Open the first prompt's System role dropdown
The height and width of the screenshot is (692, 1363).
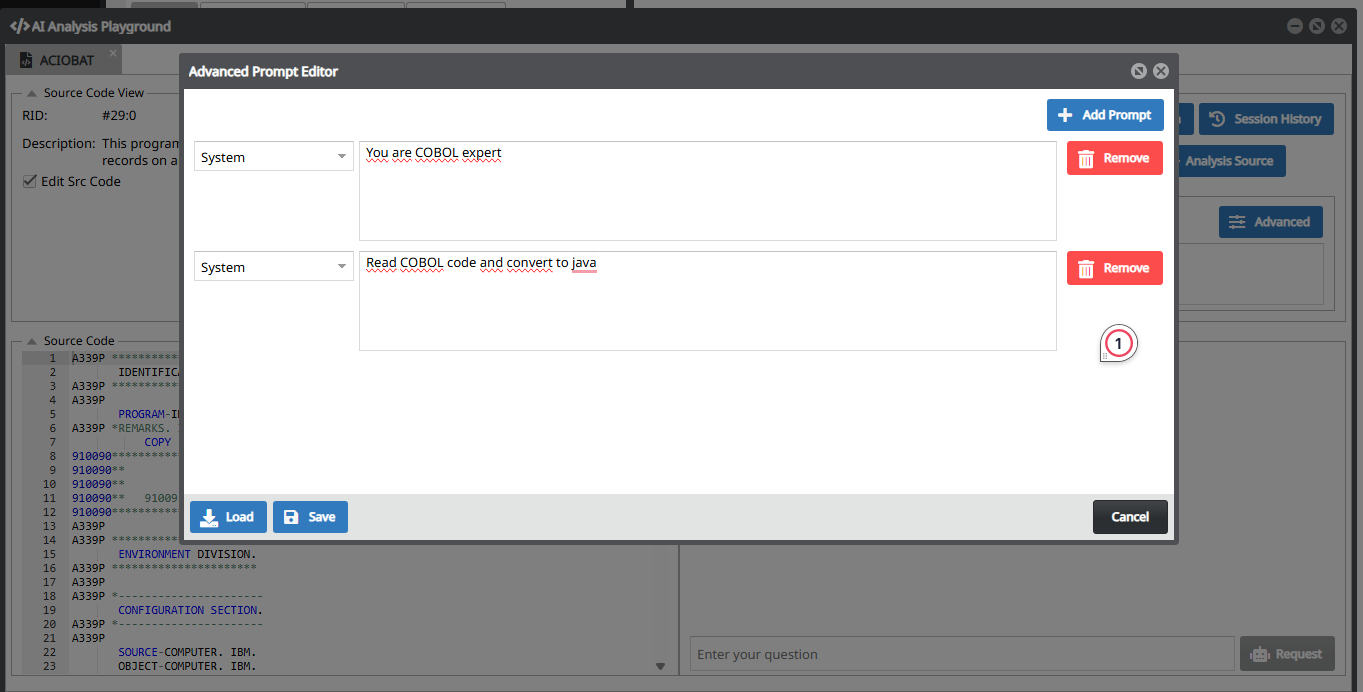[x=273, y=157]
